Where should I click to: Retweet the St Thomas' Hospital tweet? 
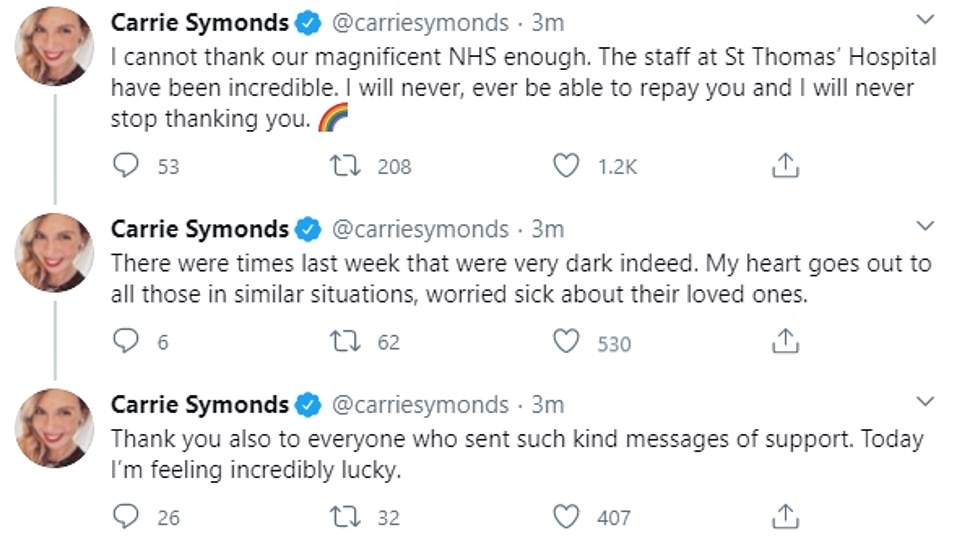pyautogui.click(x=343, y=166)
